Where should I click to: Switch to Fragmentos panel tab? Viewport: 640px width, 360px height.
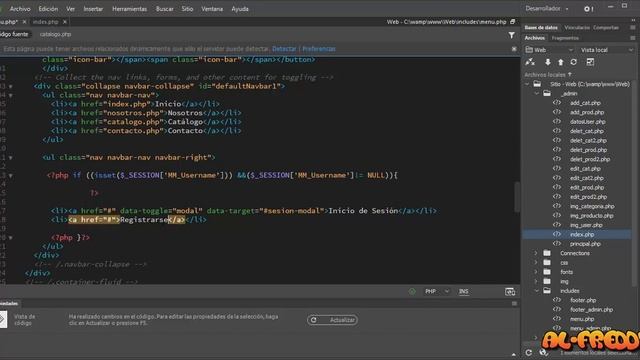(x=565, y=38)
